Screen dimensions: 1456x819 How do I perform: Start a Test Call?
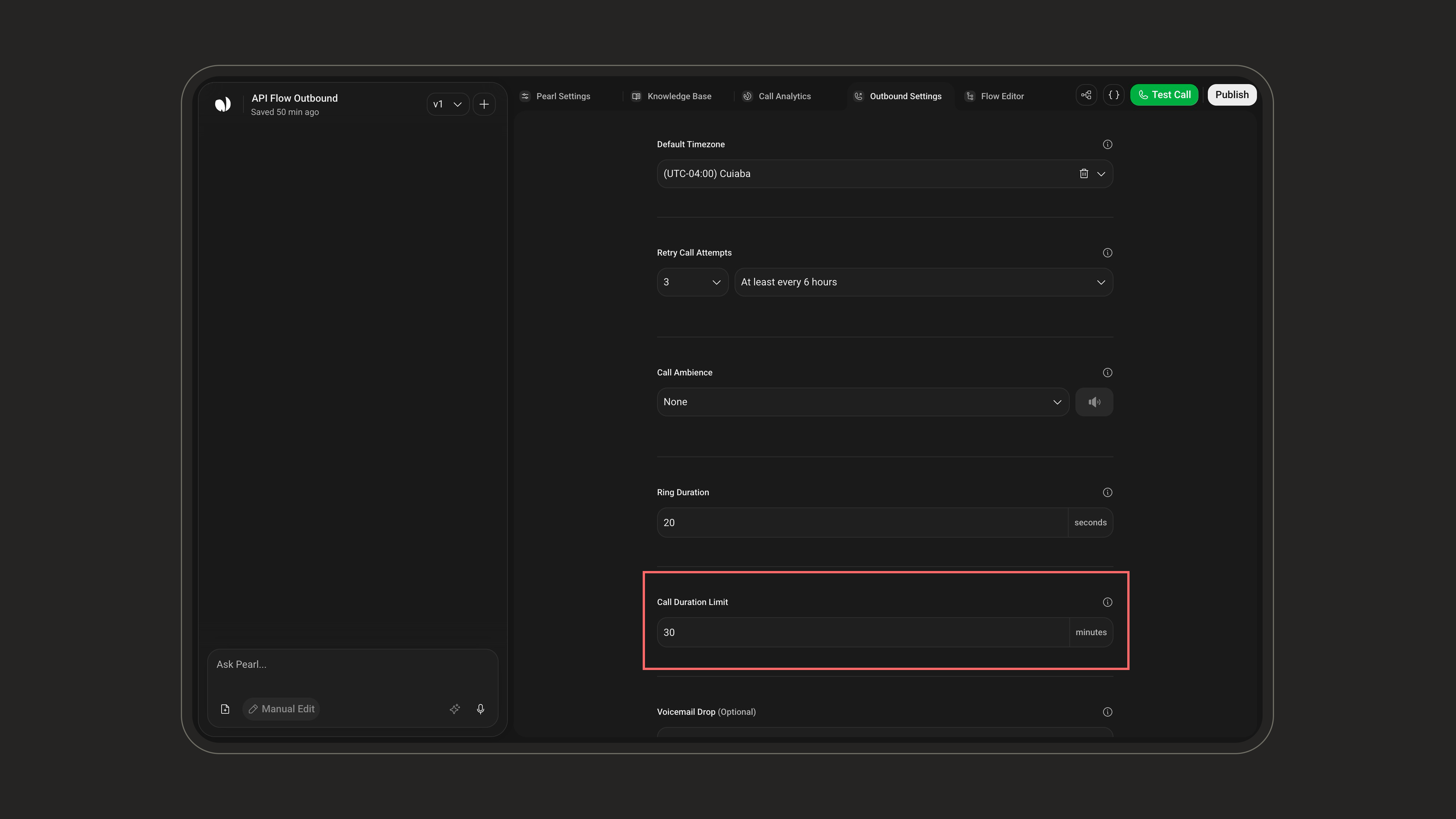click(x=1164, y=95)
